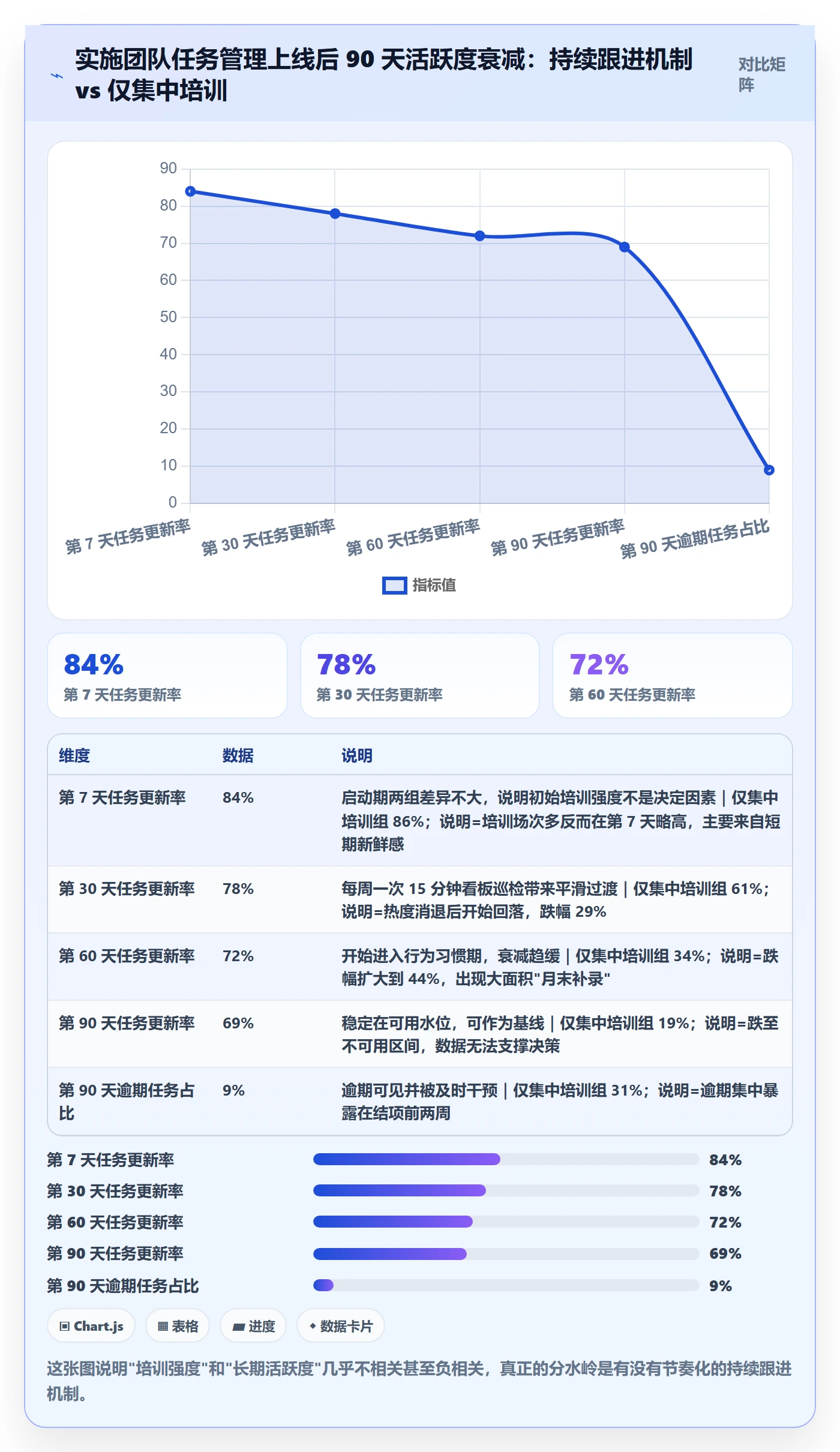Click the 78% progress bar
This screenshot has height=1452, width=840.
[506, 1190]
